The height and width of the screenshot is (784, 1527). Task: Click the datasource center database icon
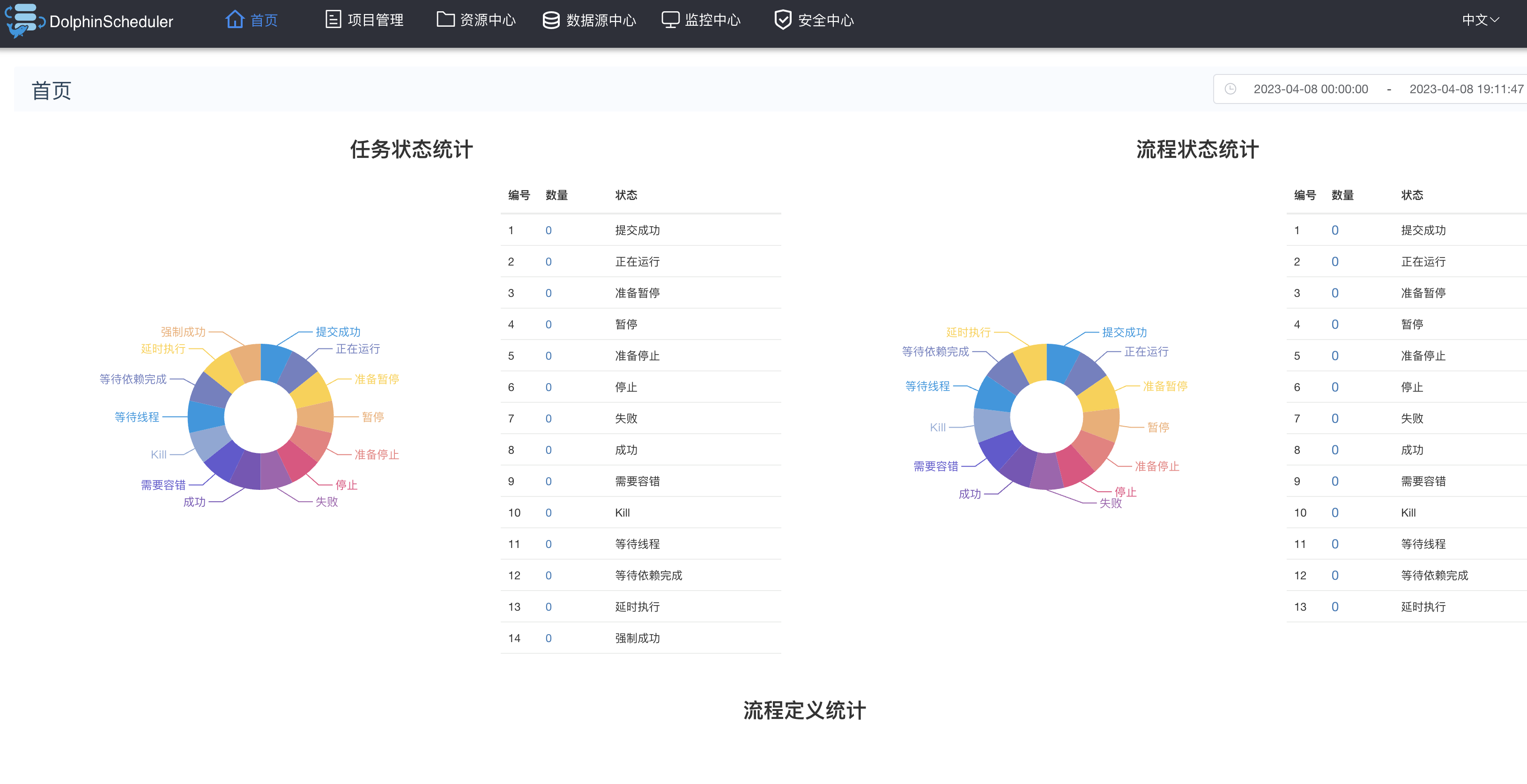click(551, 20)
